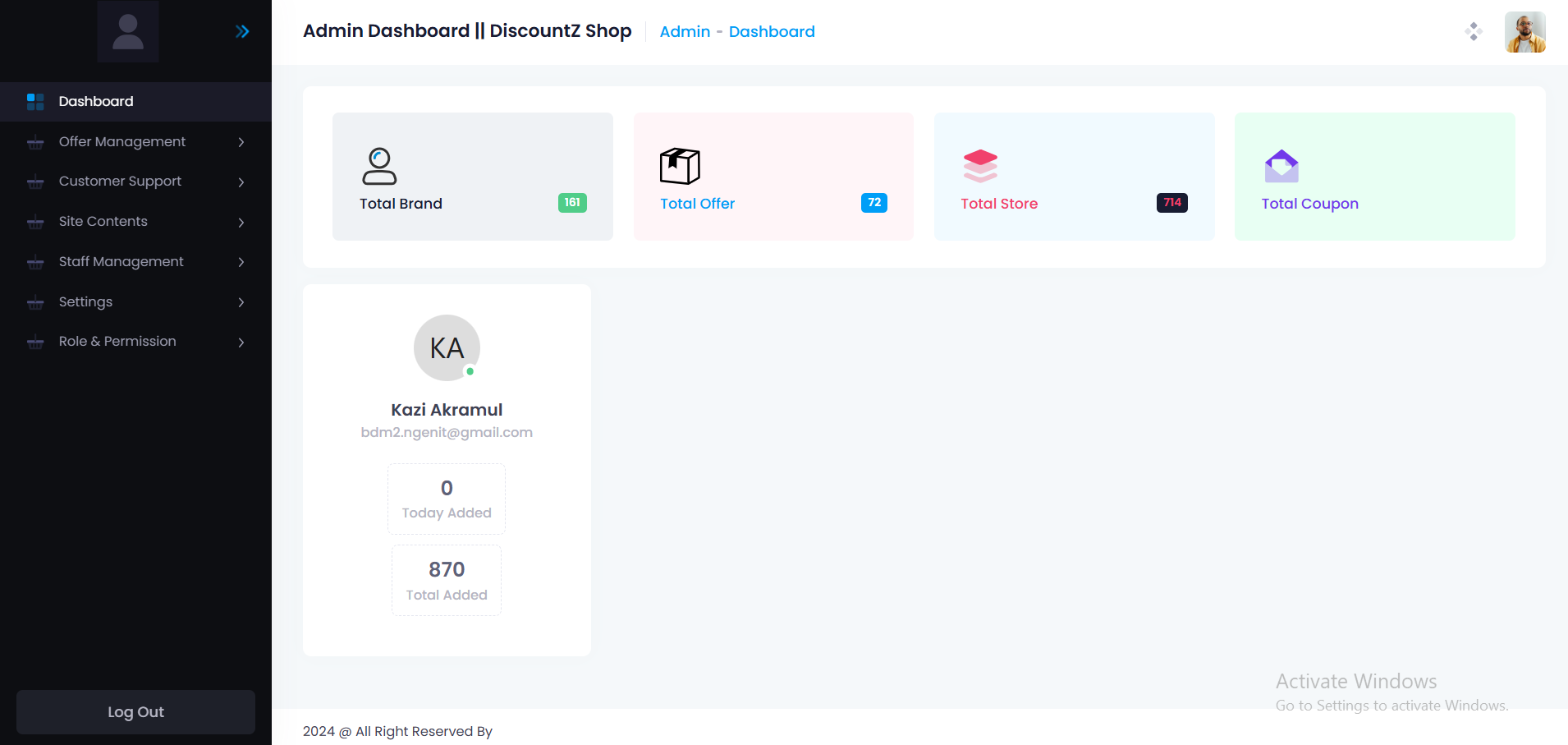Click the sidebar placeholder avatar logo

tap(128, 32)
